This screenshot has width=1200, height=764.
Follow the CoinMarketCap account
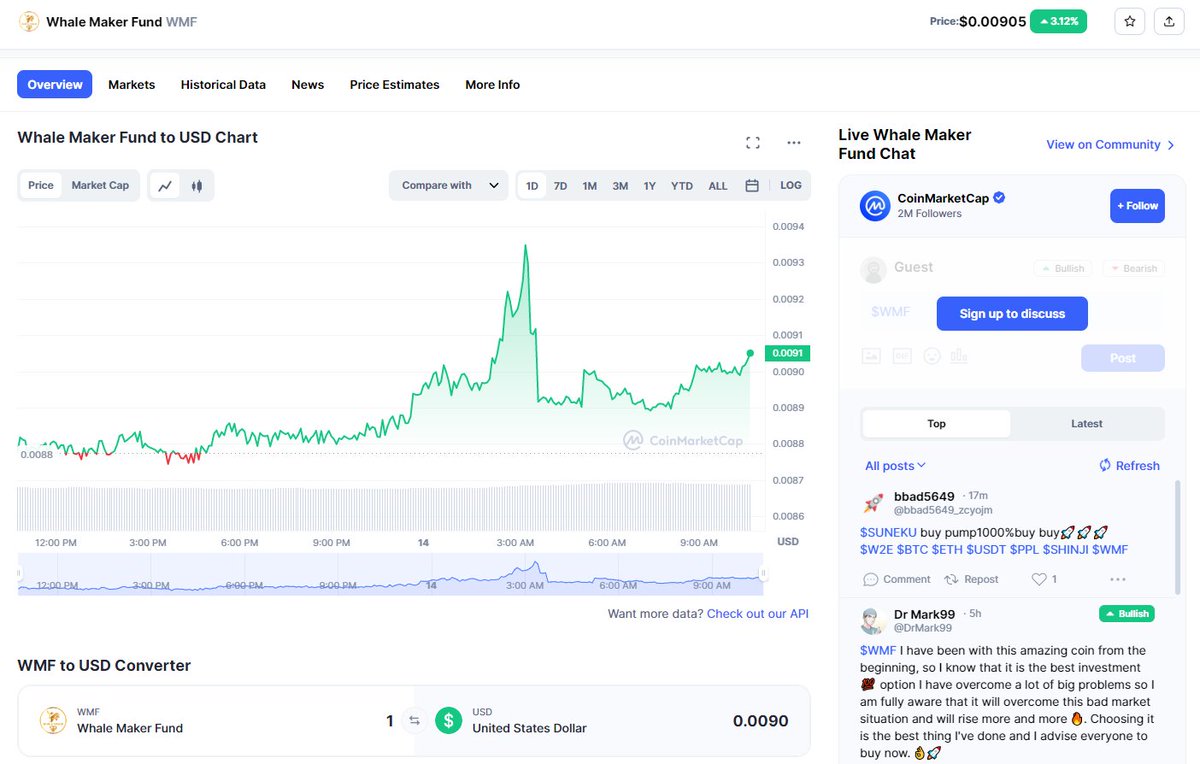(1137, 206)
